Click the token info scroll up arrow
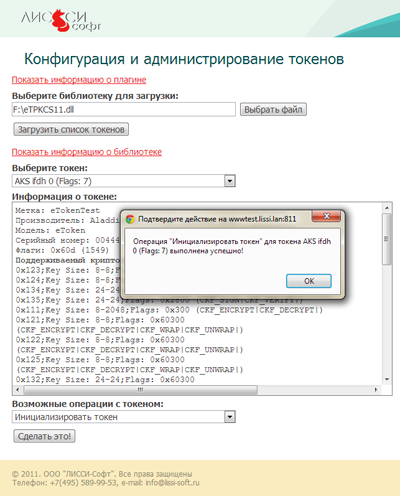Screen dimensions: 400x496 pyautogui.click(x=387, y=208)
